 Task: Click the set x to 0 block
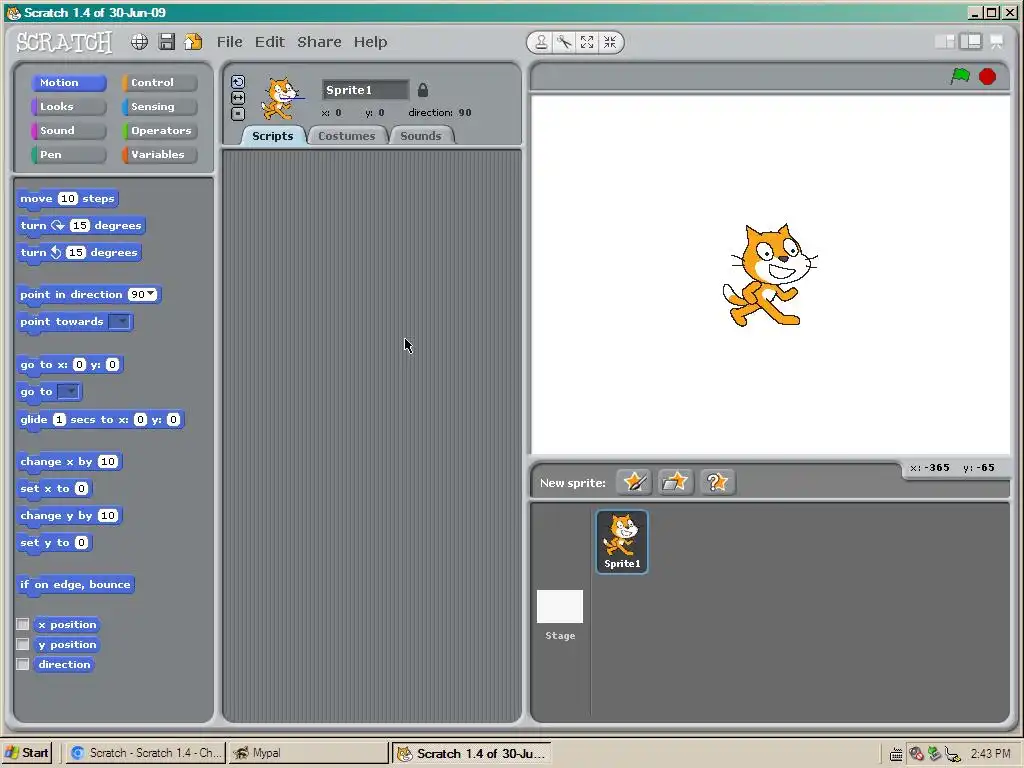point(54,488)
